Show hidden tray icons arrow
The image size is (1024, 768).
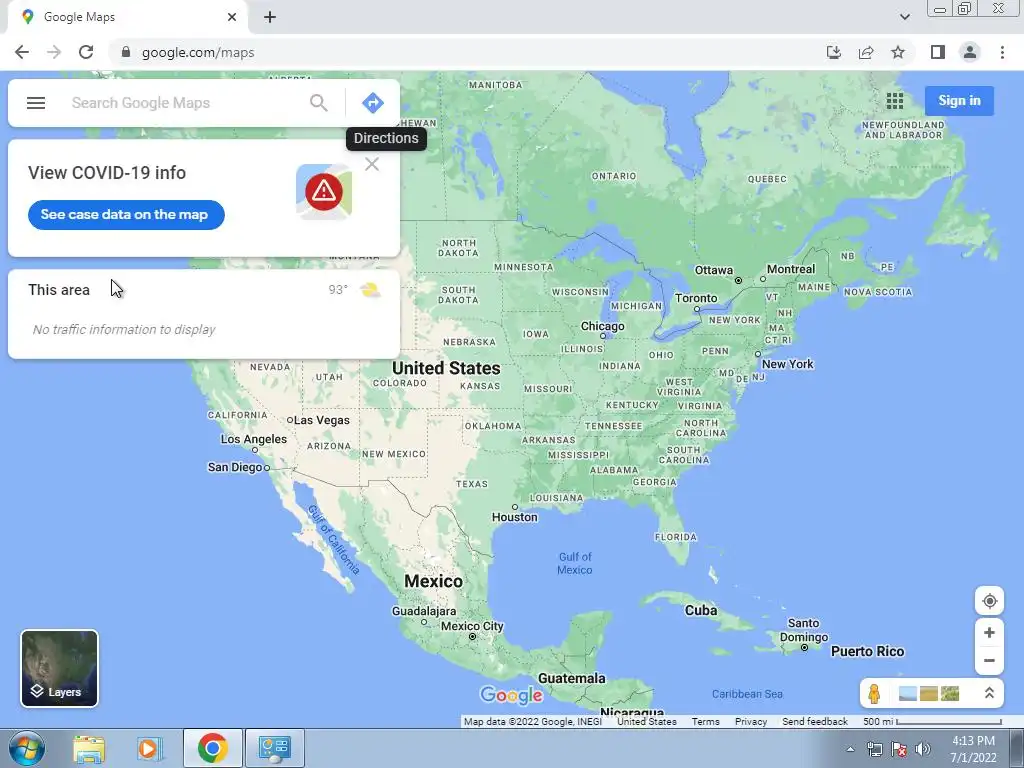850,750
